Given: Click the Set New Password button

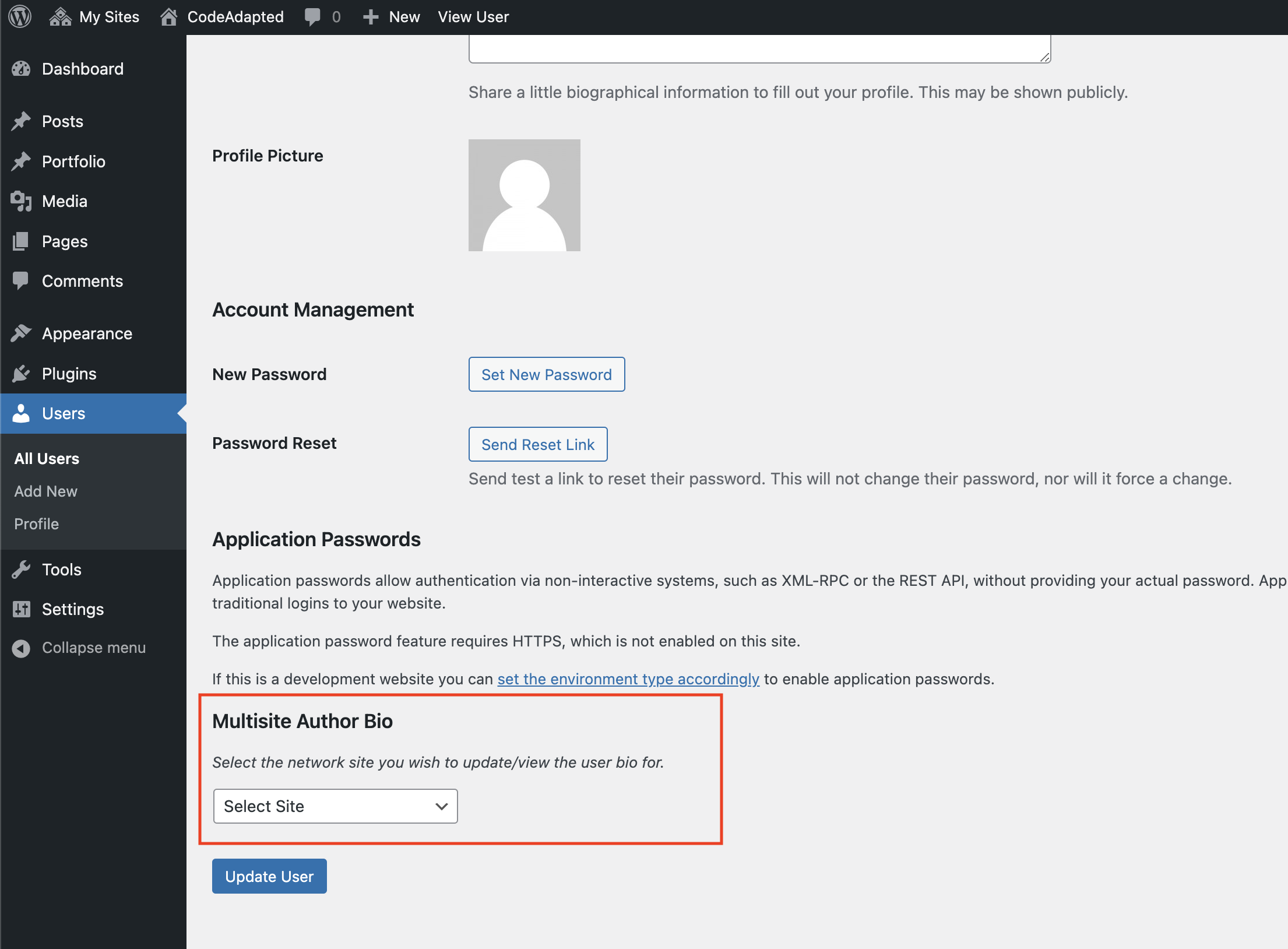Looking at the screenshot, I should tap(547, 374).
